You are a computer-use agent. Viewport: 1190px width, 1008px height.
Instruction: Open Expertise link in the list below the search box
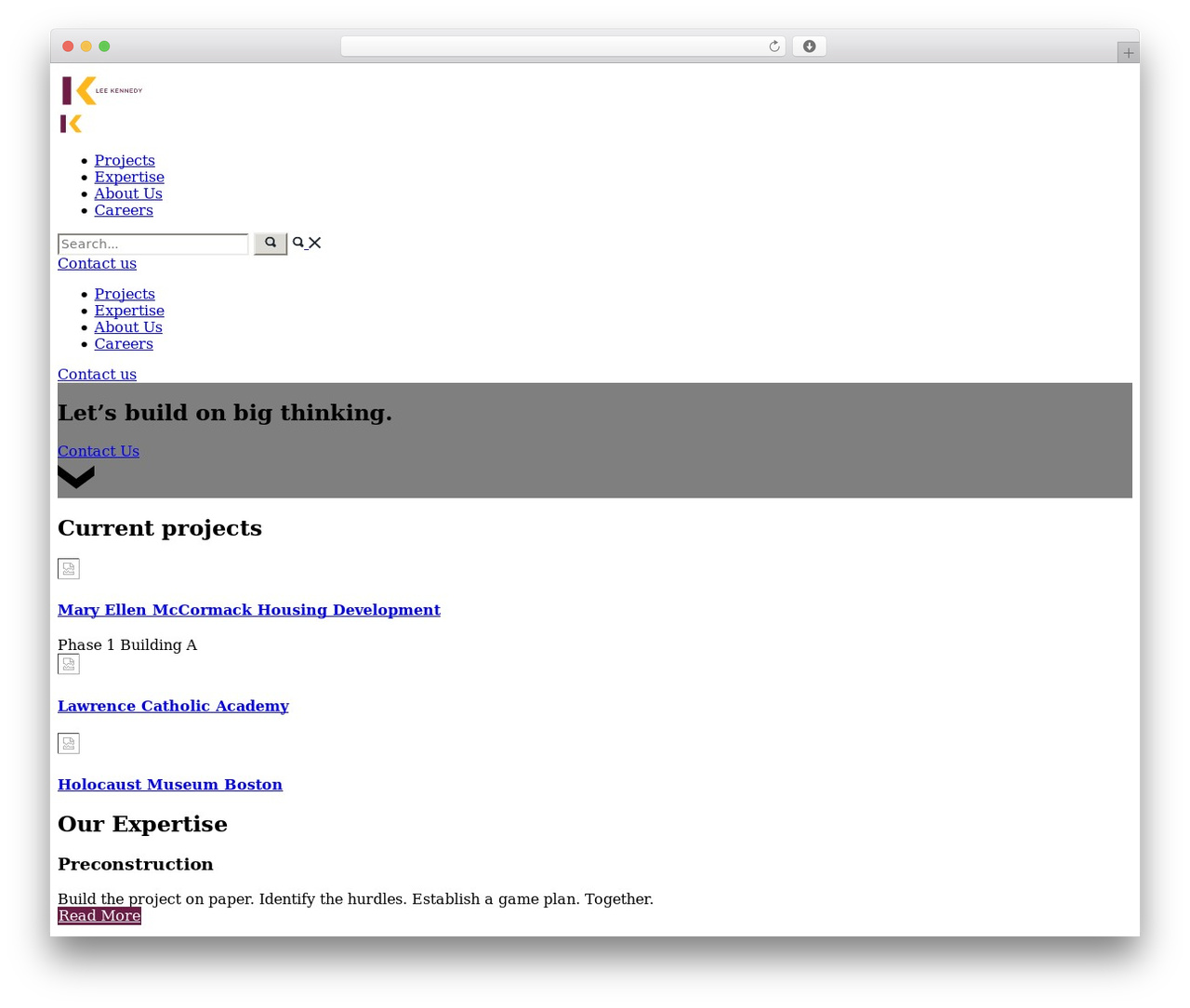[129, 311]
